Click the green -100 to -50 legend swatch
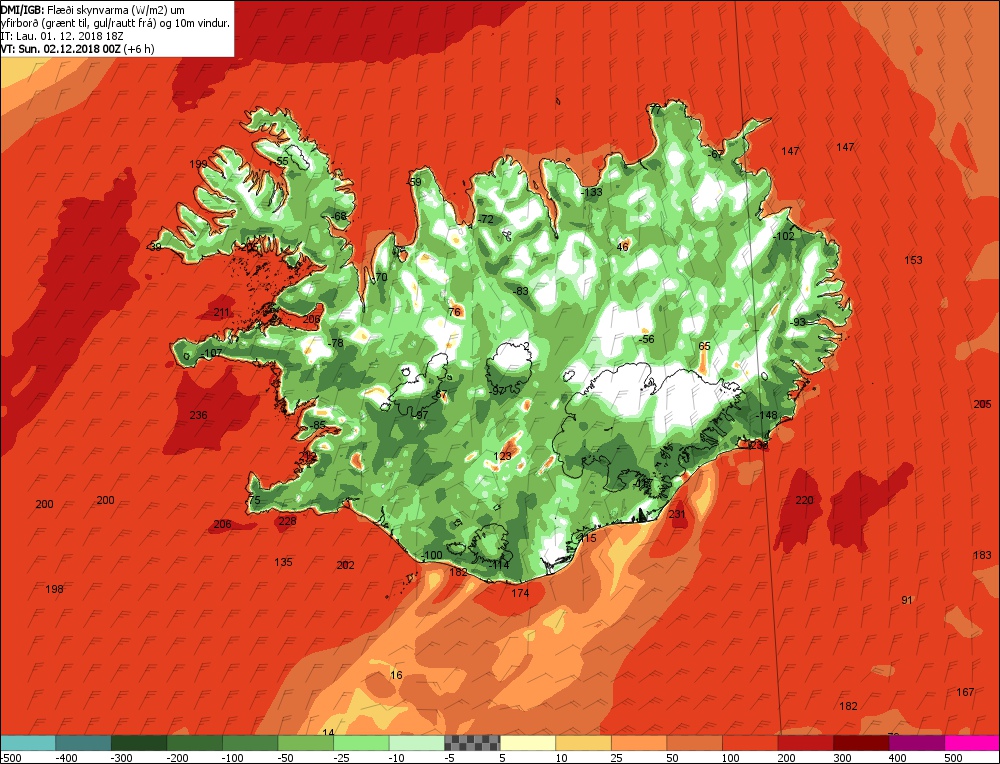 (x=250, y=743)
